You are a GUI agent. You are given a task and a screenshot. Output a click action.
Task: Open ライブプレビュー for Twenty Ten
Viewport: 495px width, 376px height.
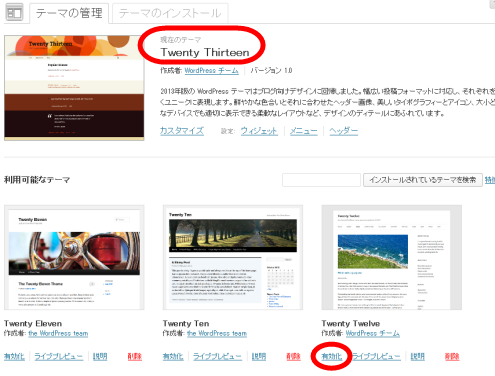[x=217, y=356]
